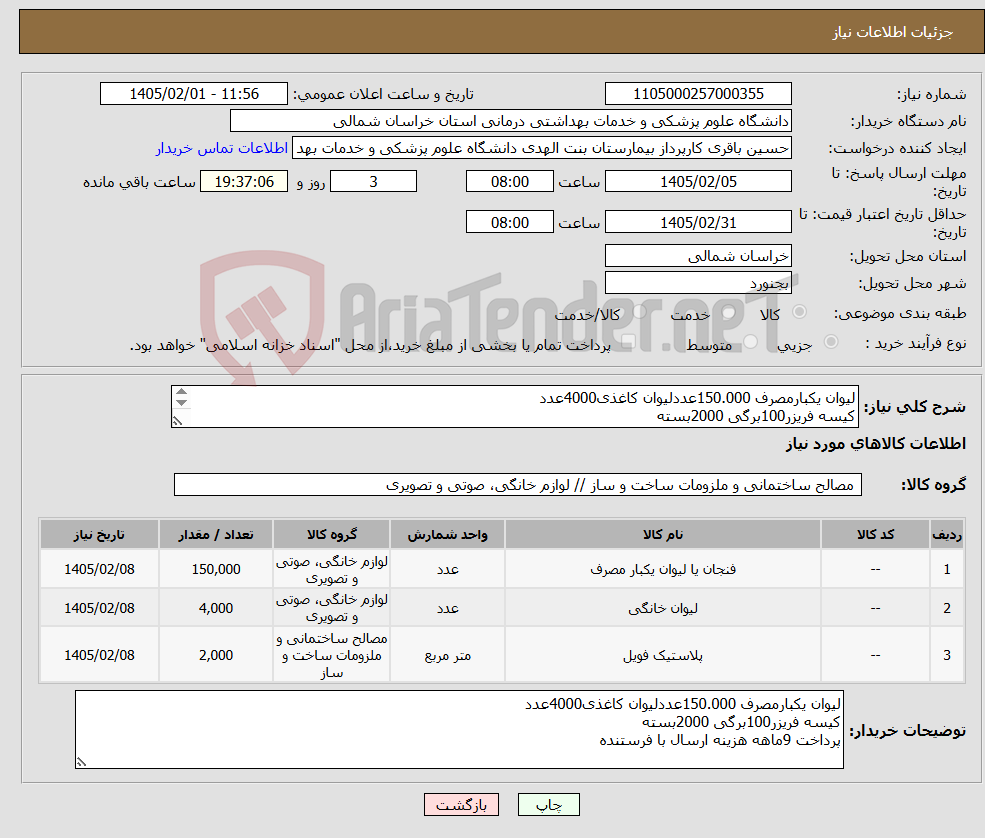This screenshot has height=838, width=985.
Task: Open buyer contact info link اطلاعات تماس خریدار
Action: click(222, 148)
